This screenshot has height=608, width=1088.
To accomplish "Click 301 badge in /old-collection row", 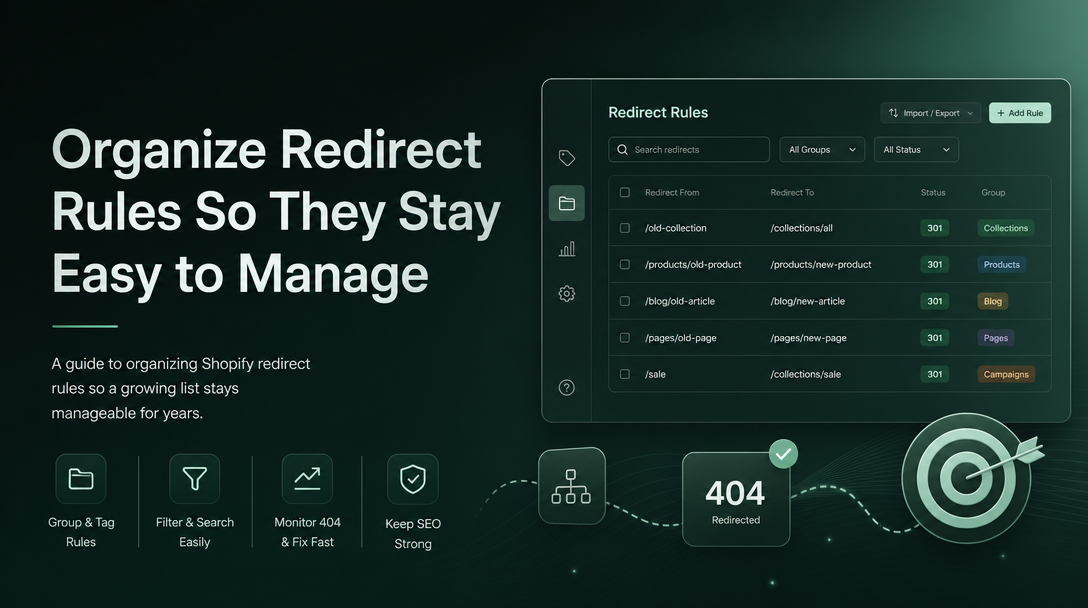I will point(935,228).
